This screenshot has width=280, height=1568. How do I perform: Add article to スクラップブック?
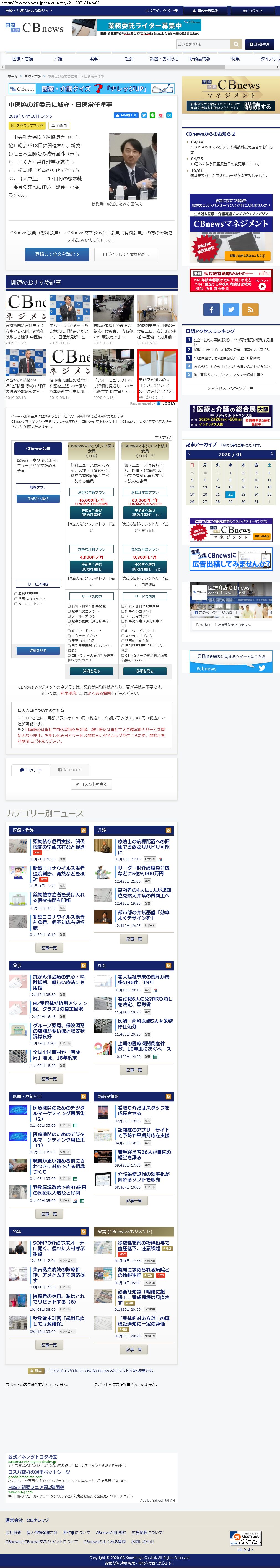(27, 126)
